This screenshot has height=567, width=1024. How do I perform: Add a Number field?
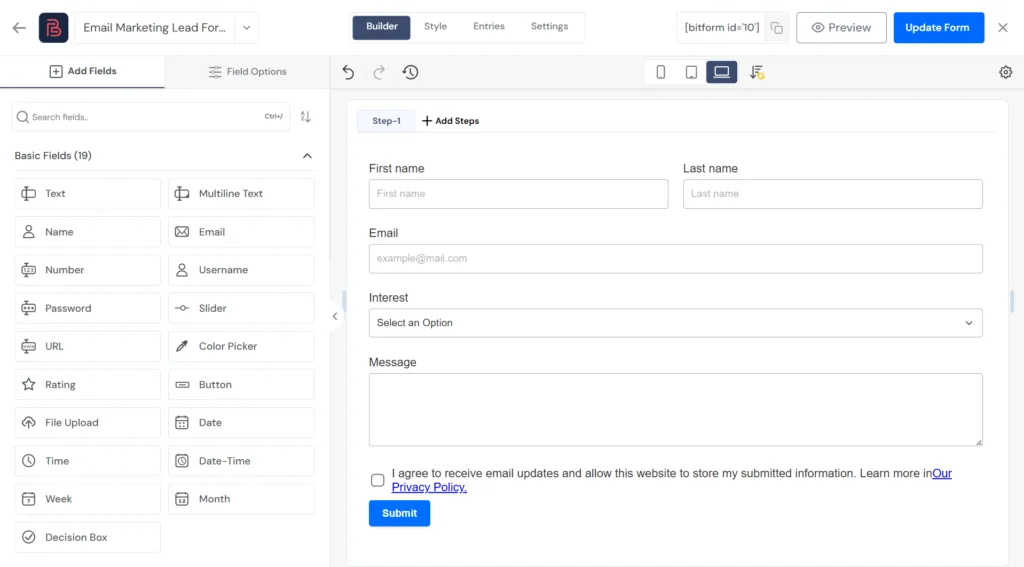click(x=88, y=270)
